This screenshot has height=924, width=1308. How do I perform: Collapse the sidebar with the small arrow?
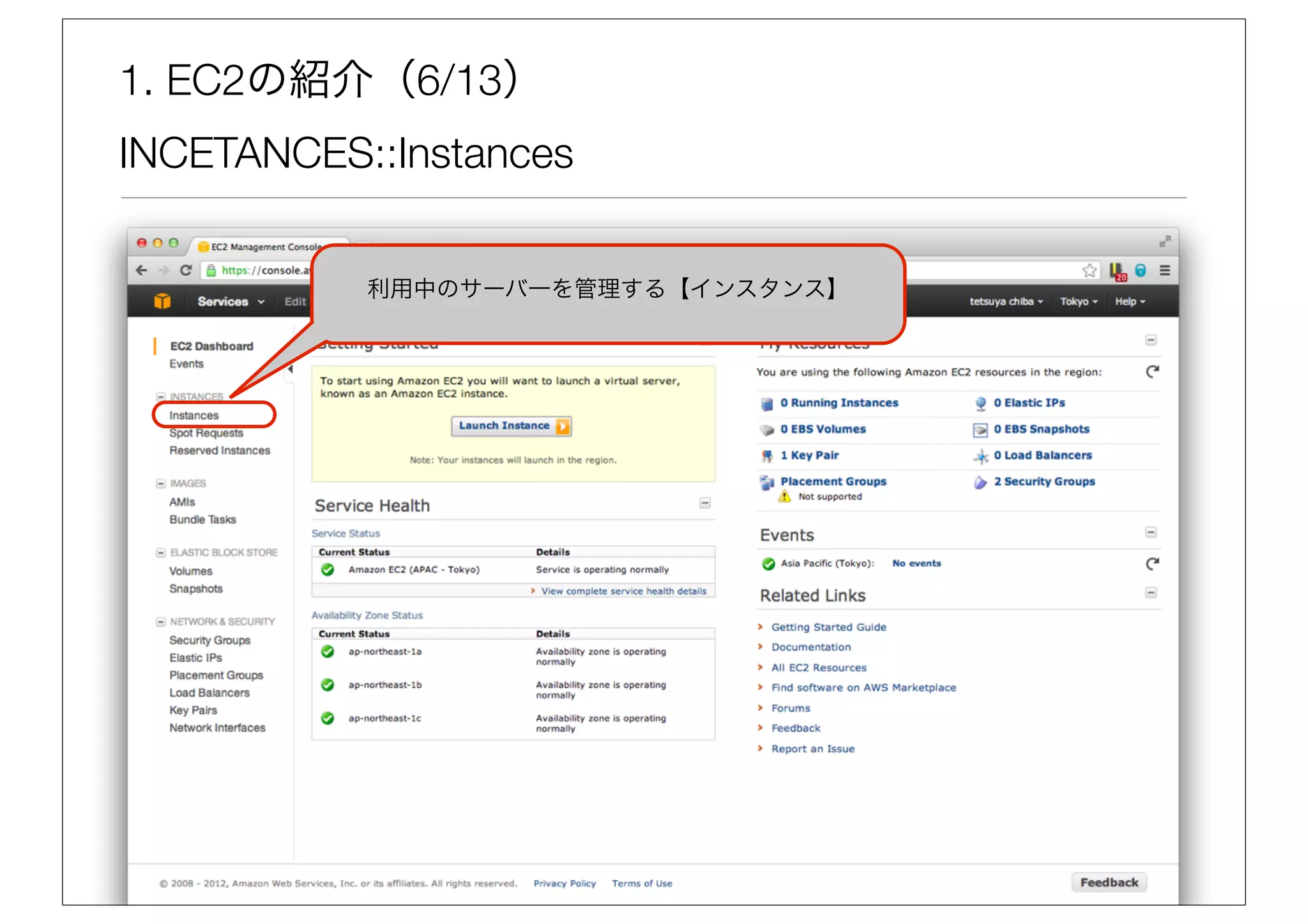pos(290,368)
